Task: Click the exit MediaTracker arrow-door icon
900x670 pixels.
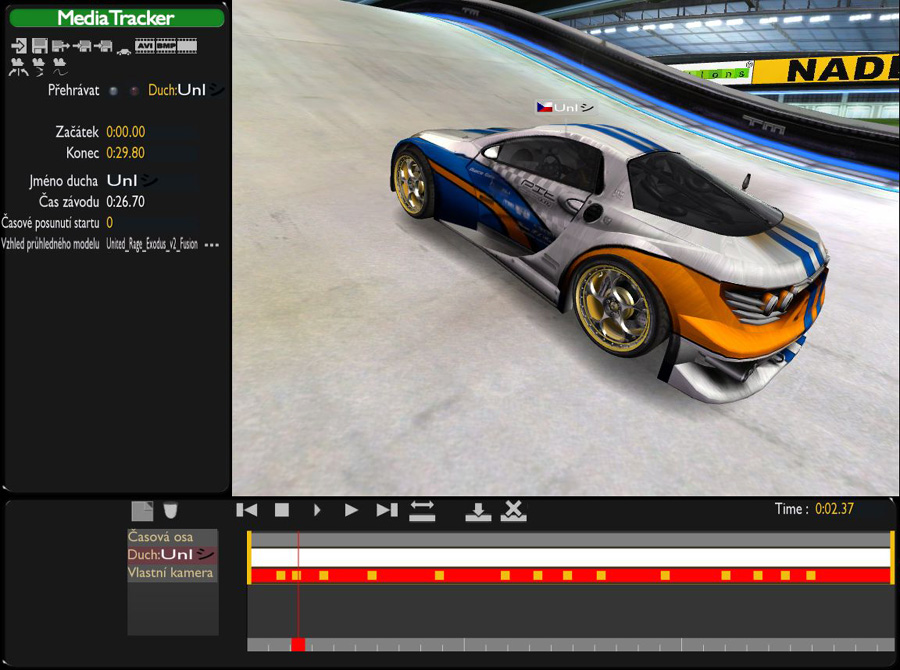Action: click(x=19, y=46)
